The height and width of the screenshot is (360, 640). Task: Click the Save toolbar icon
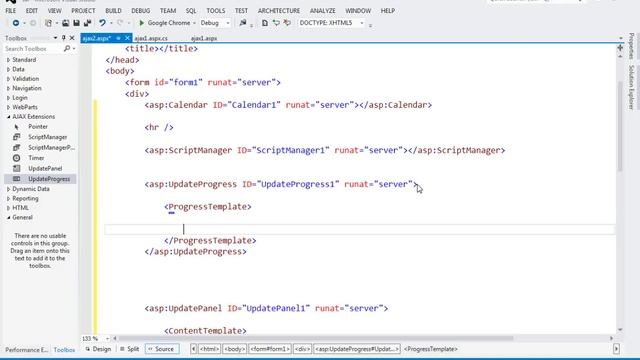click(x=76, y=23)
